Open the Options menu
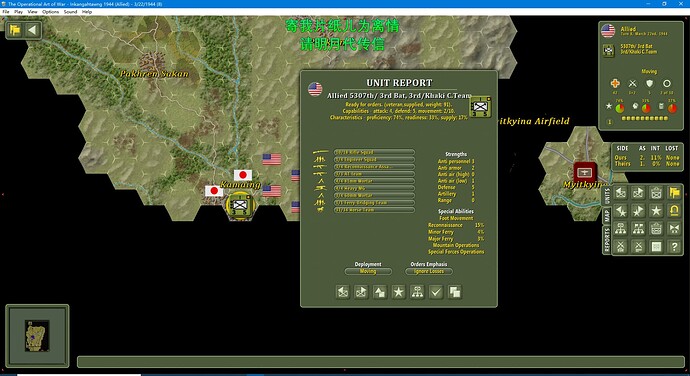Screen dimensions: 690x376 coord(50,12)
